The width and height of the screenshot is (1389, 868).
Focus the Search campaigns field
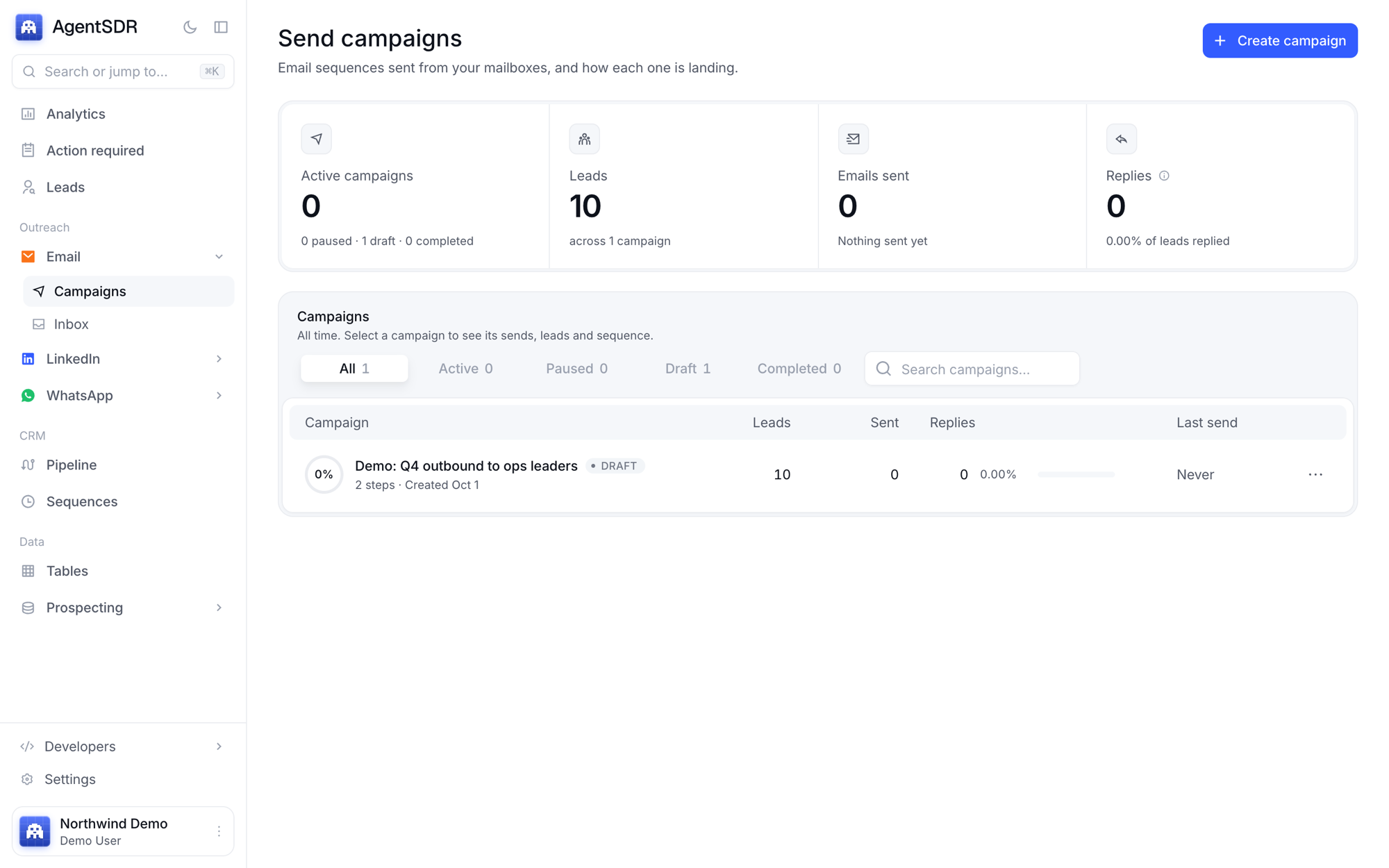(972, 369)
